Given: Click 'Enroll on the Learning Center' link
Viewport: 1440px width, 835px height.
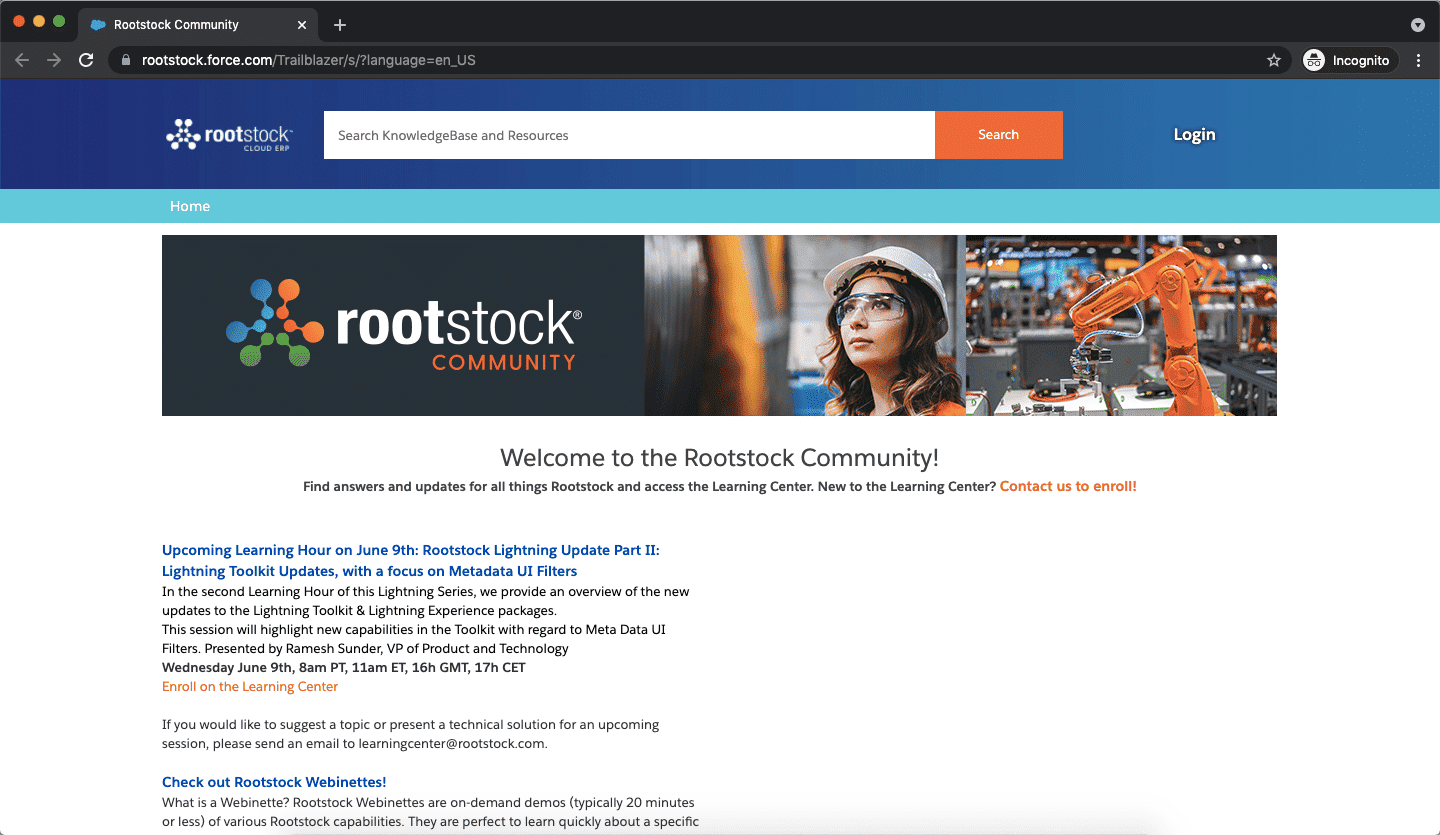Looking at the screenshot, I should [x=250, y=687].
